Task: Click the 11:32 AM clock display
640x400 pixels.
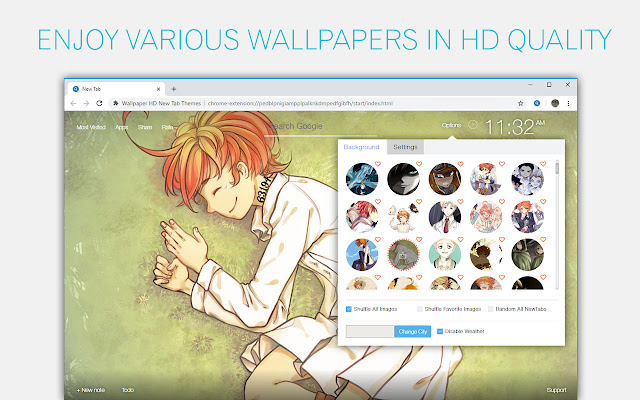Action: 514,127
